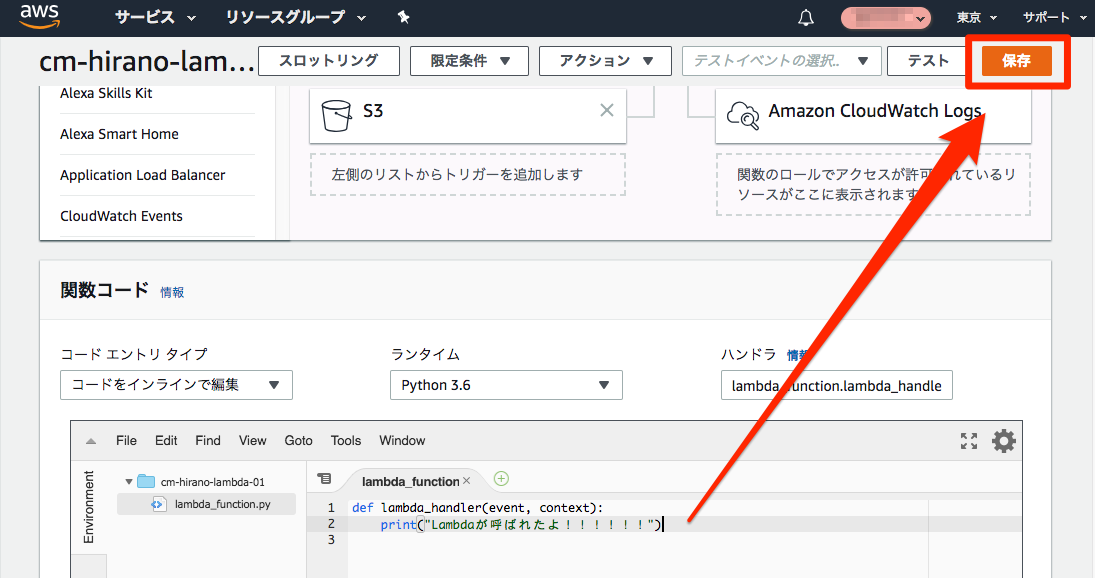The height and width of the screenshot is (578, 1095).
Task: Open the File menu in editor
Action: [126, 440]
